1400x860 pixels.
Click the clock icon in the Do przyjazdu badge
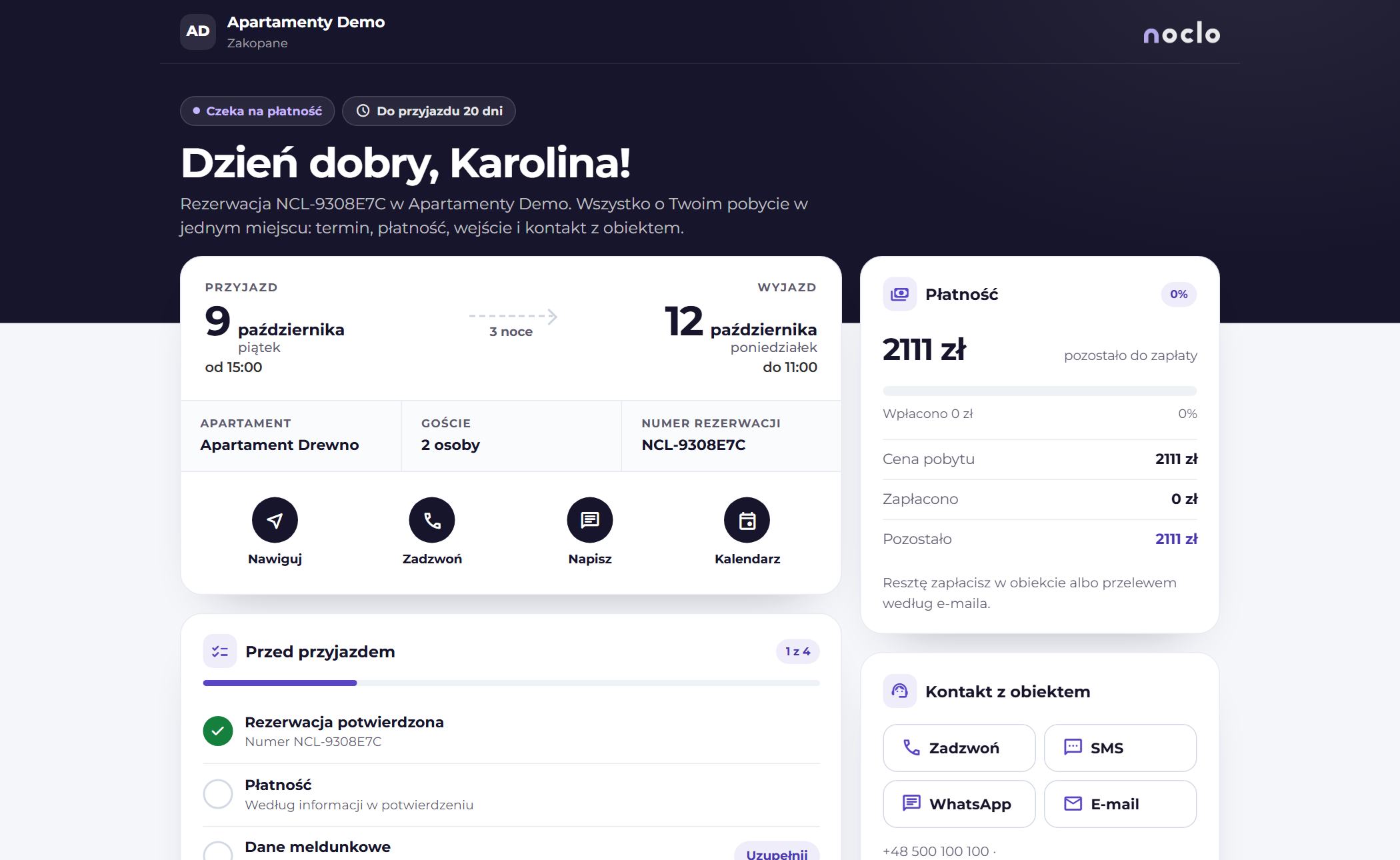point(363,111)
